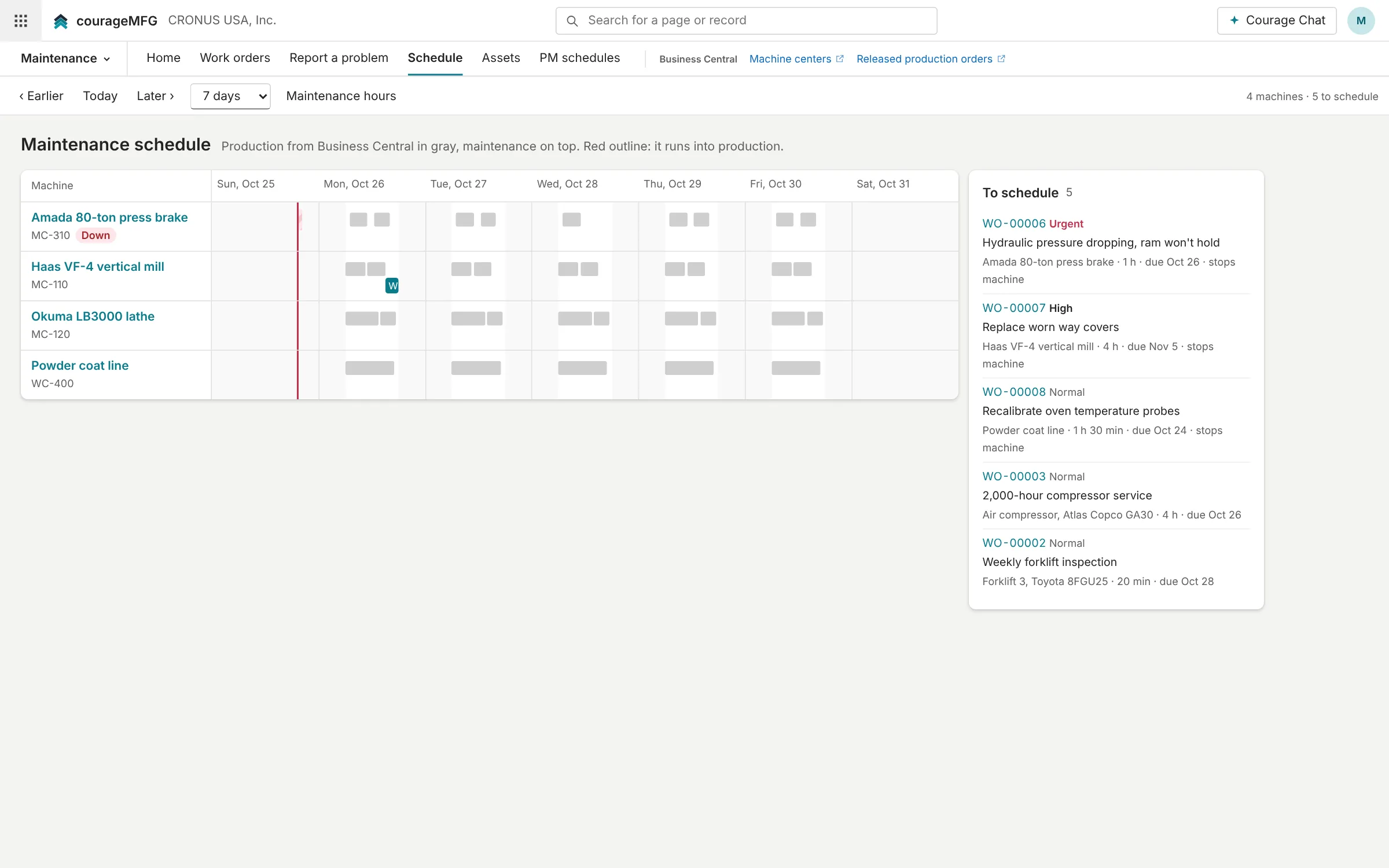Open Amada 80-ton press brake machine
Image resolution: width=1389 pixels, height=868 pixels.
point(109,218)
